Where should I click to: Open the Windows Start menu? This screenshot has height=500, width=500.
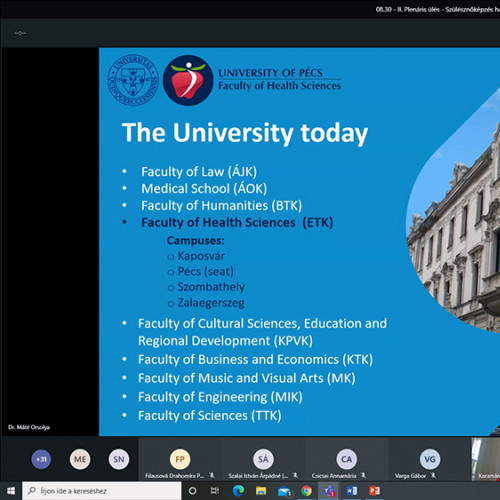pyautogui.click(x=11, y=491)
